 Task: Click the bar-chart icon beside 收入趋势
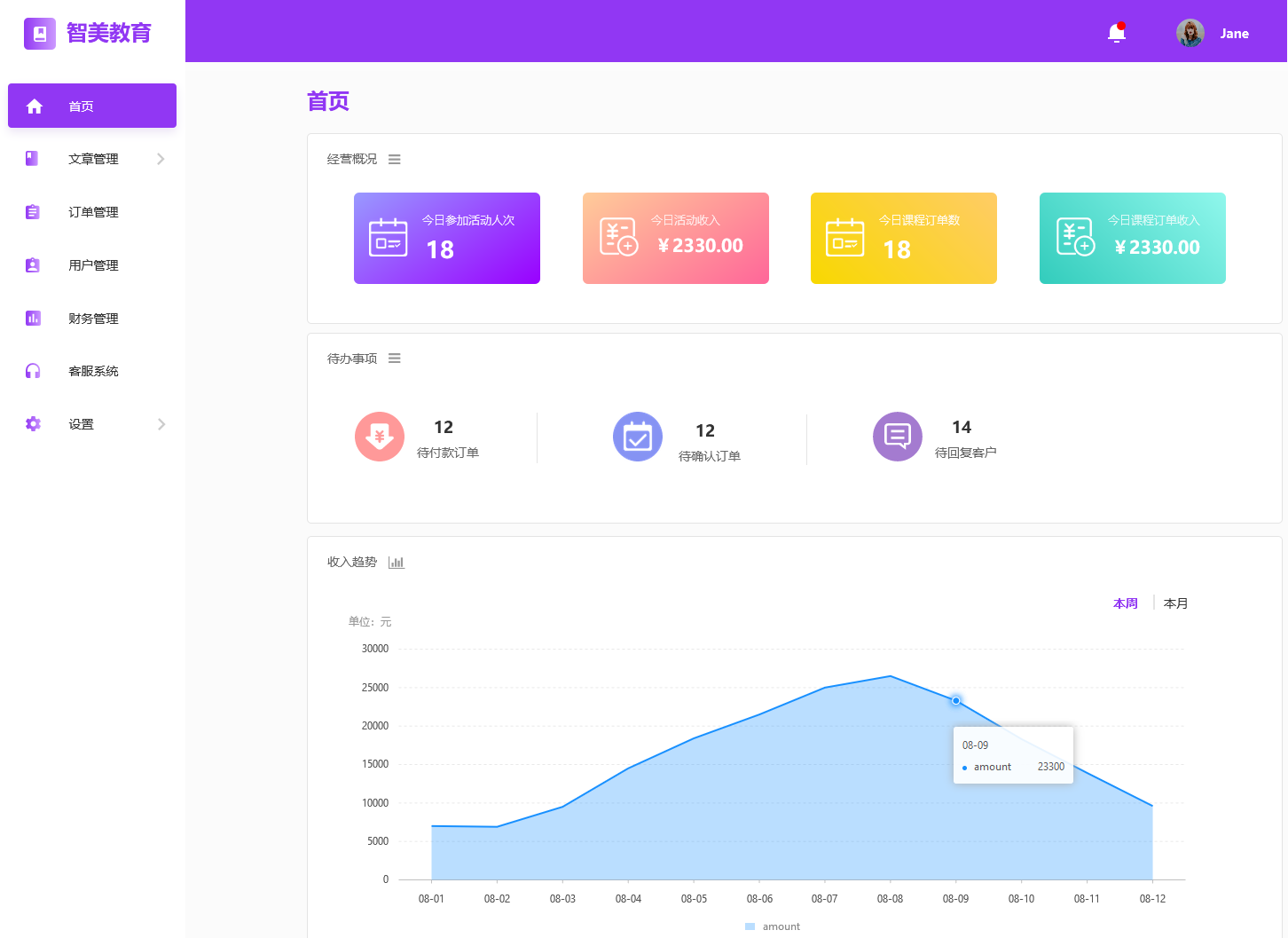pos(397,562)
